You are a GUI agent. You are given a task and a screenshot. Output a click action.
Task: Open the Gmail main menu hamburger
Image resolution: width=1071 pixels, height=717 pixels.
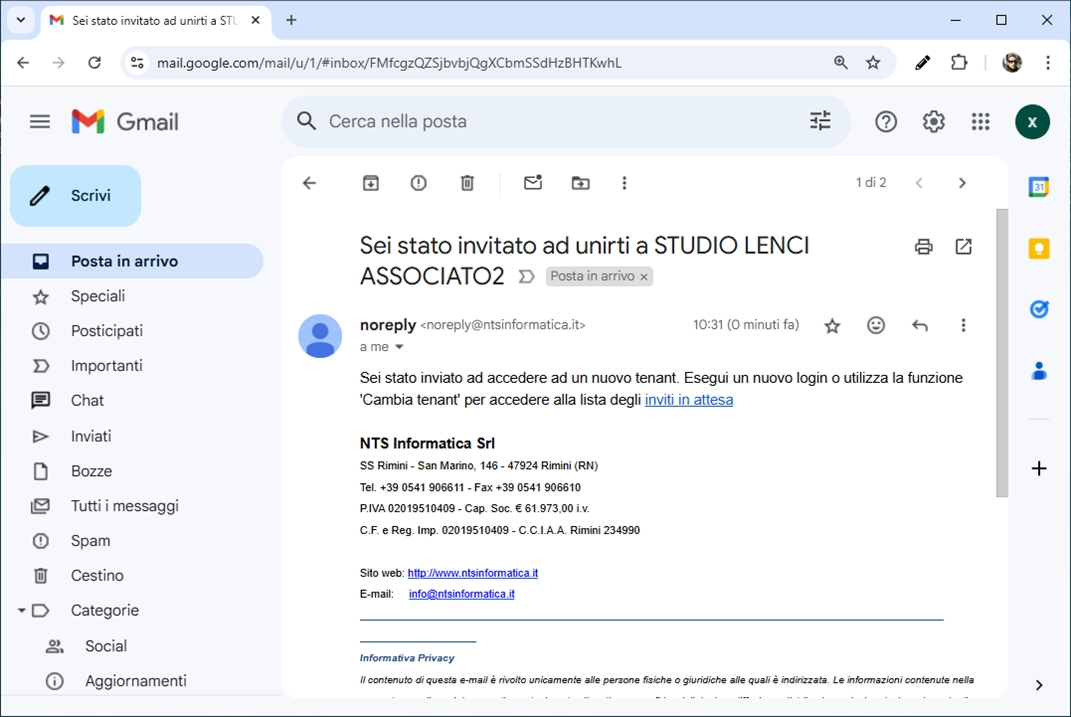(x=40, y=122)
